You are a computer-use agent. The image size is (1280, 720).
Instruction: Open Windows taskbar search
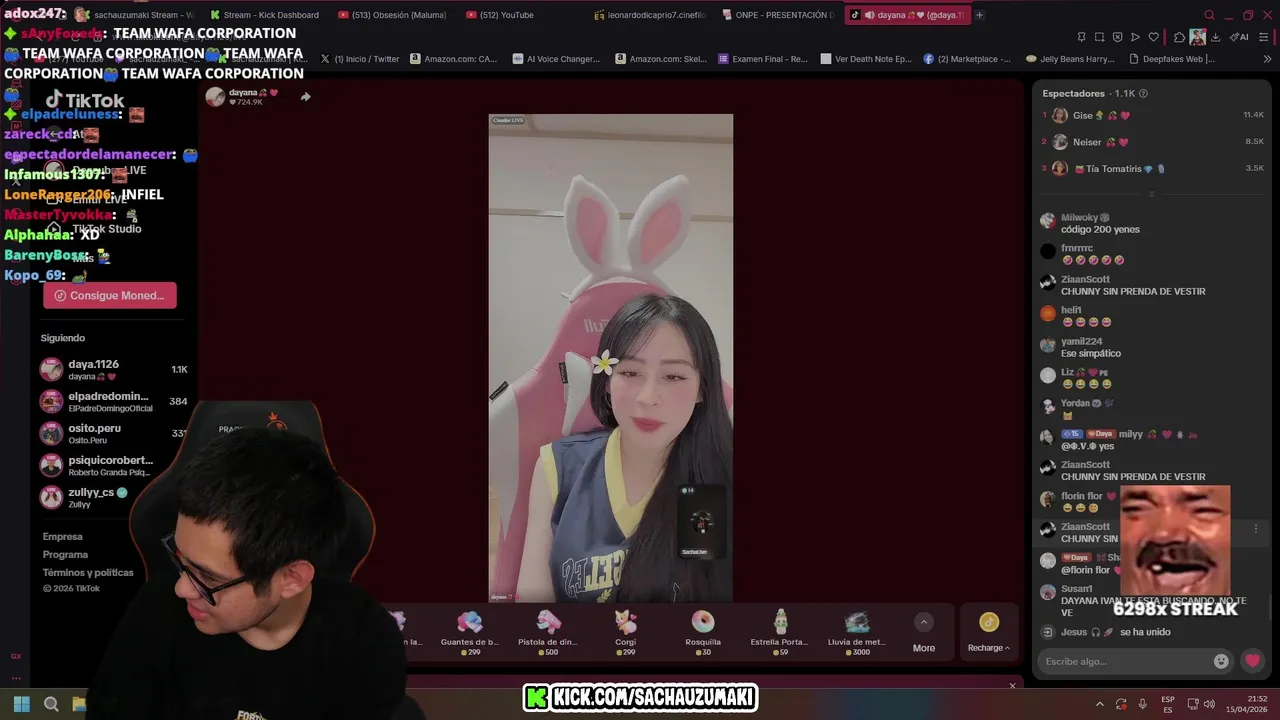coord(51,704)
